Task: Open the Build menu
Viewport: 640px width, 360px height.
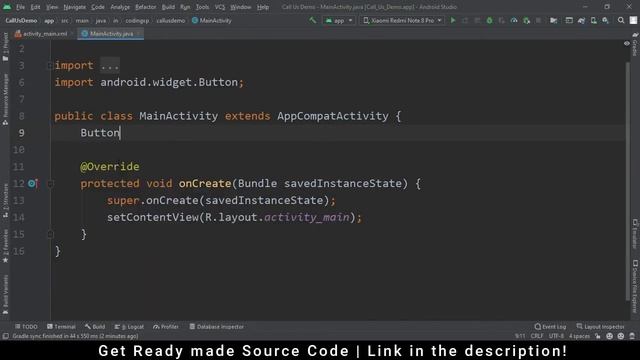Action: pyautogui.click(x=168, y=7)
